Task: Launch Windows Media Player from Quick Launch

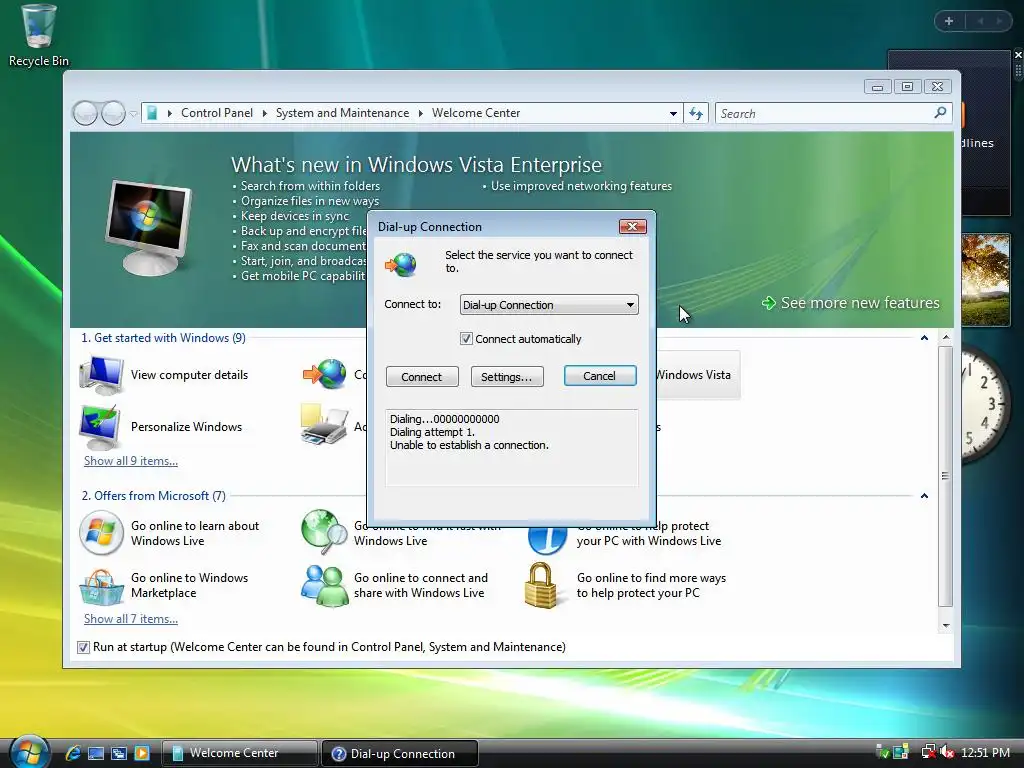Action: pos(142,753)
